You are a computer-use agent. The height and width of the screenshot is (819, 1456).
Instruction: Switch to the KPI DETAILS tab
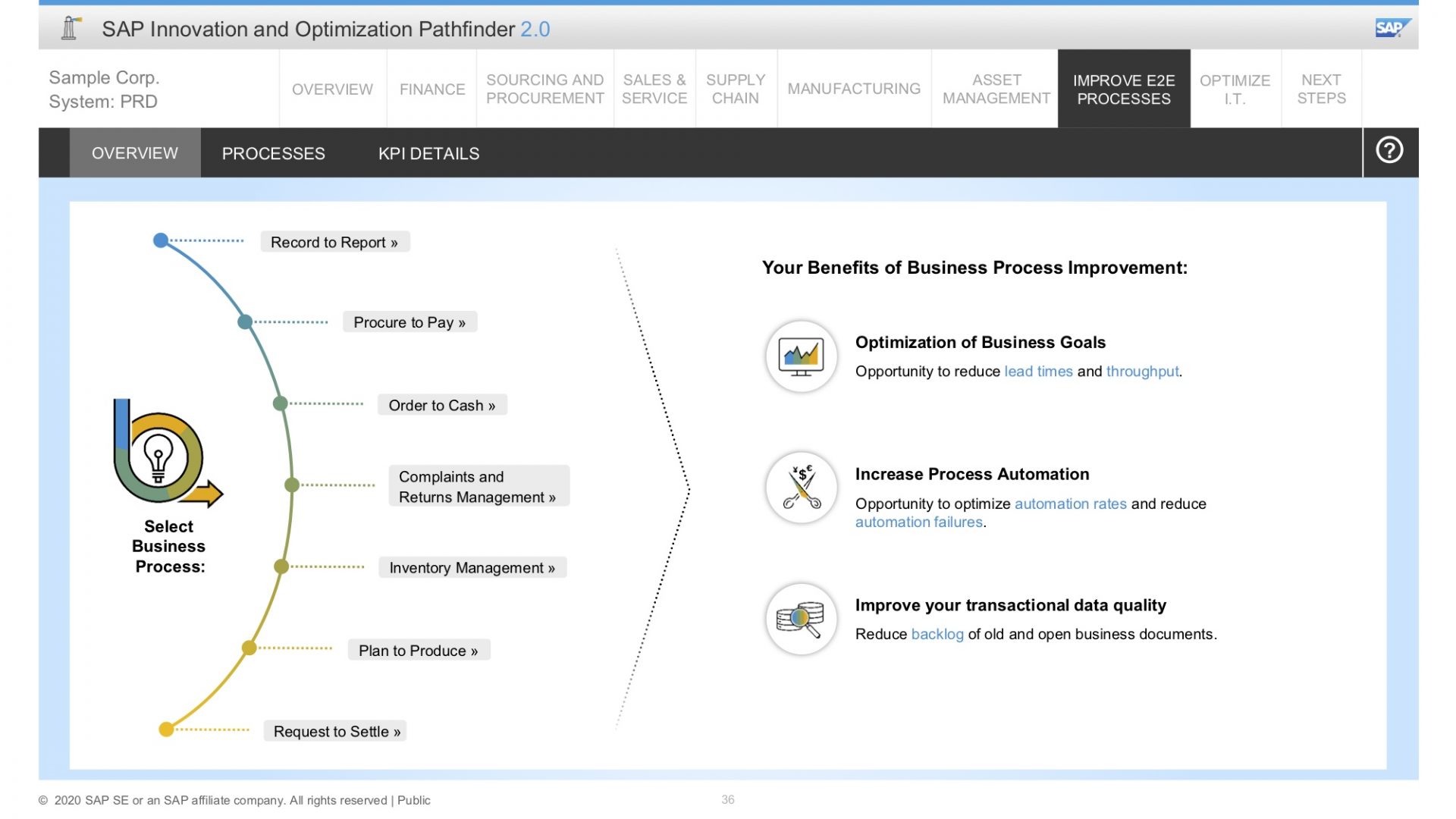point(428,153)
